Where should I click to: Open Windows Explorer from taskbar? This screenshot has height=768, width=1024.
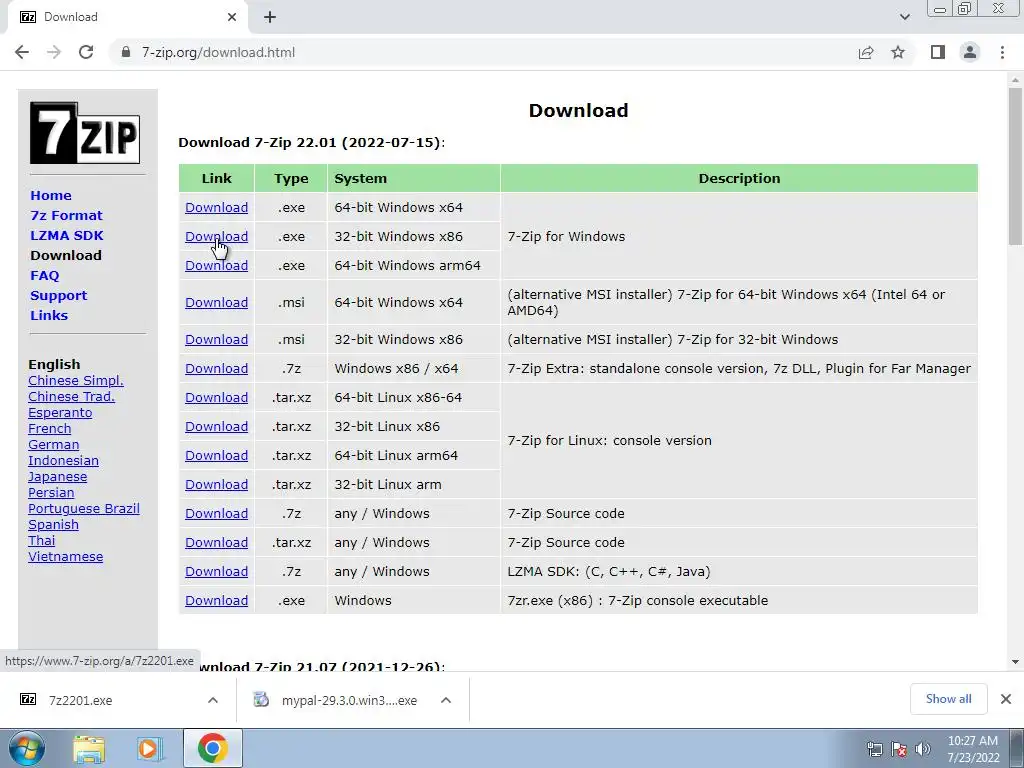[89, 748]
